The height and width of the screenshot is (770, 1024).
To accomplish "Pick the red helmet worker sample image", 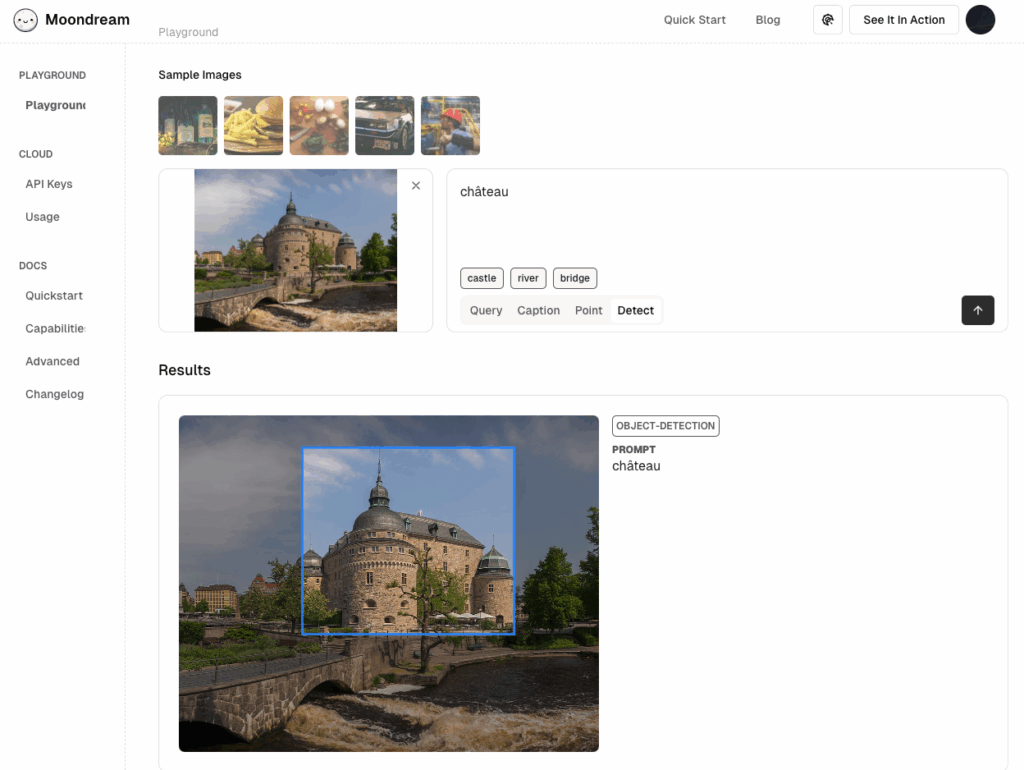I will pos(450,126).
